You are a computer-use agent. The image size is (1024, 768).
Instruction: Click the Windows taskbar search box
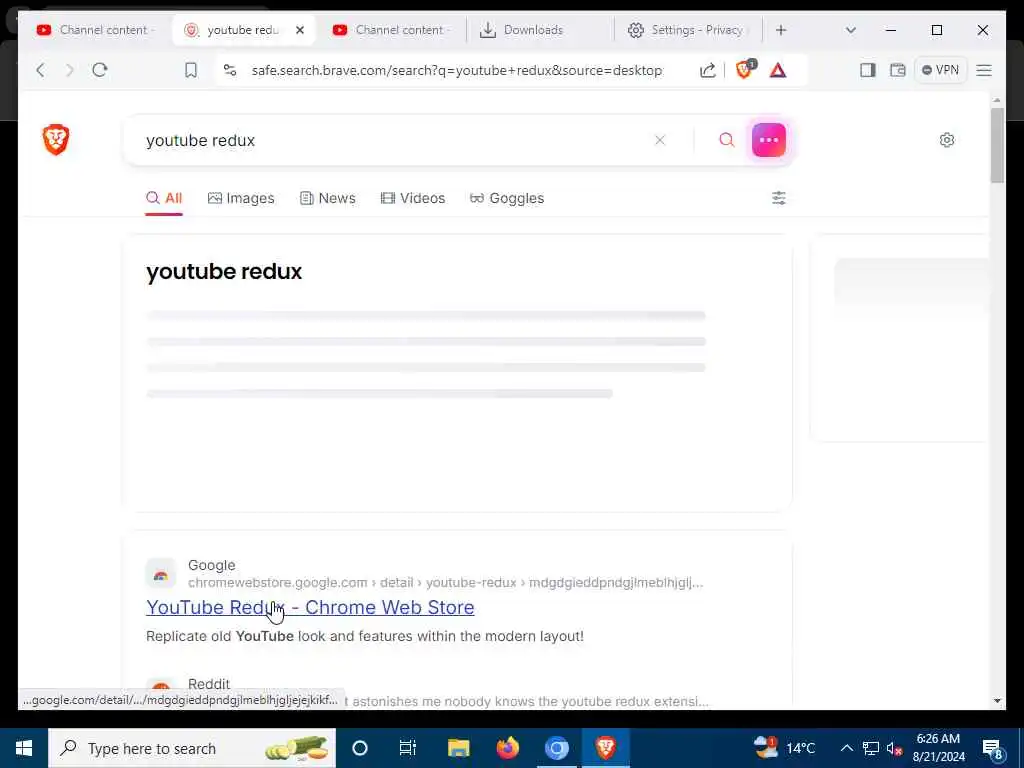click(192, 748)
